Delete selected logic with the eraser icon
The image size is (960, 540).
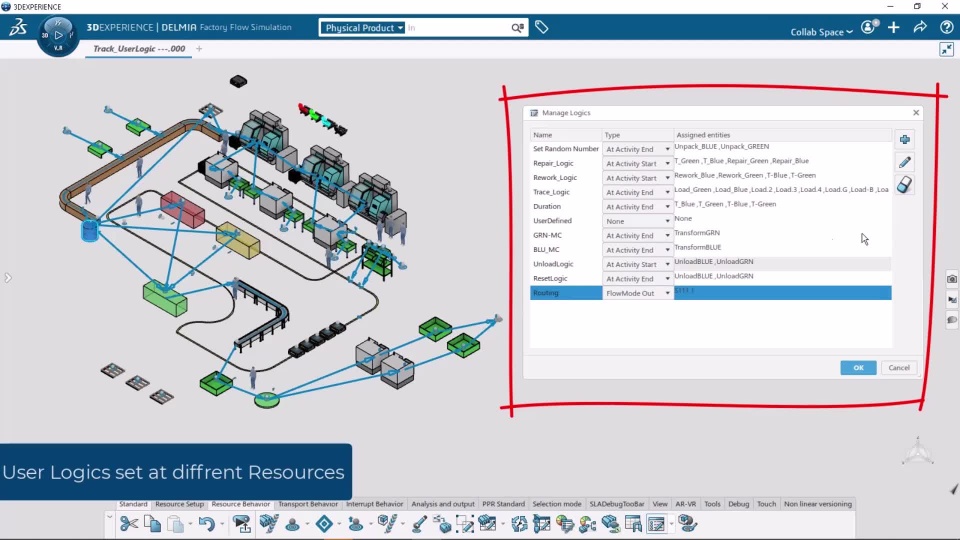(905, 184)
